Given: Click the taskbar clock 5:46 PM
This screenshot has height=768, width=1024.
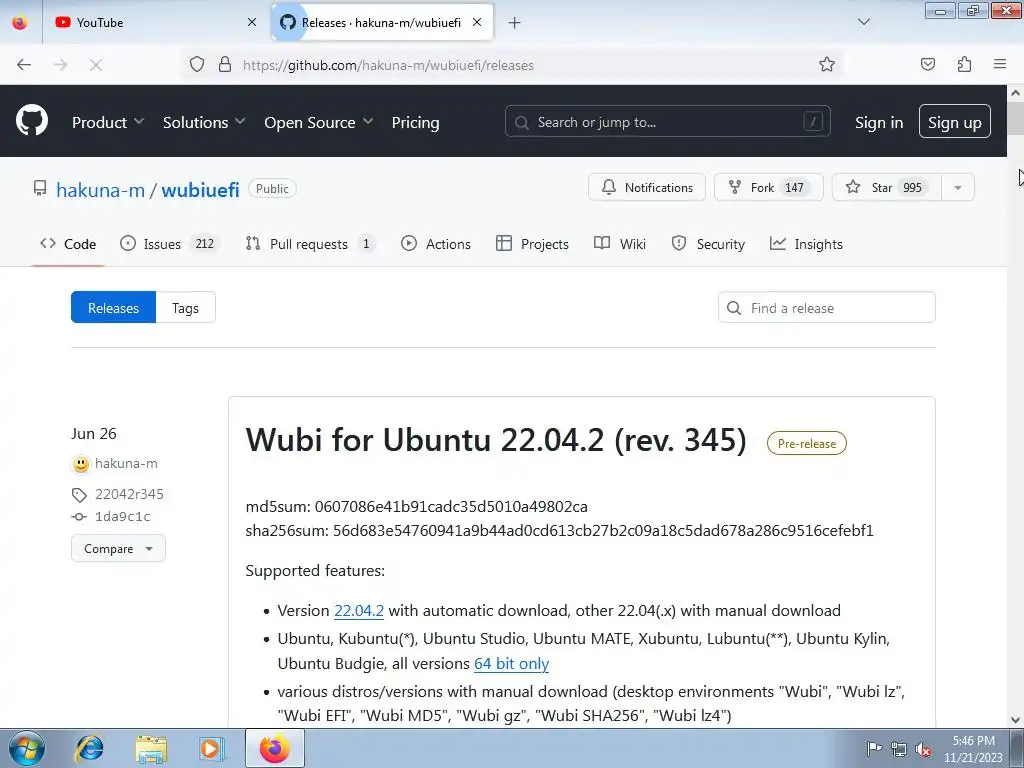Looking at the screenshot, I should pos(973,749).
